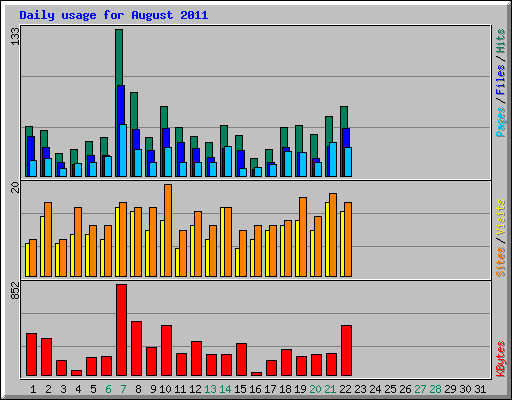The height and width of the screenshot is (400, 512).
Task: Click the green hits bar for day 22
Action: [344, 117]
